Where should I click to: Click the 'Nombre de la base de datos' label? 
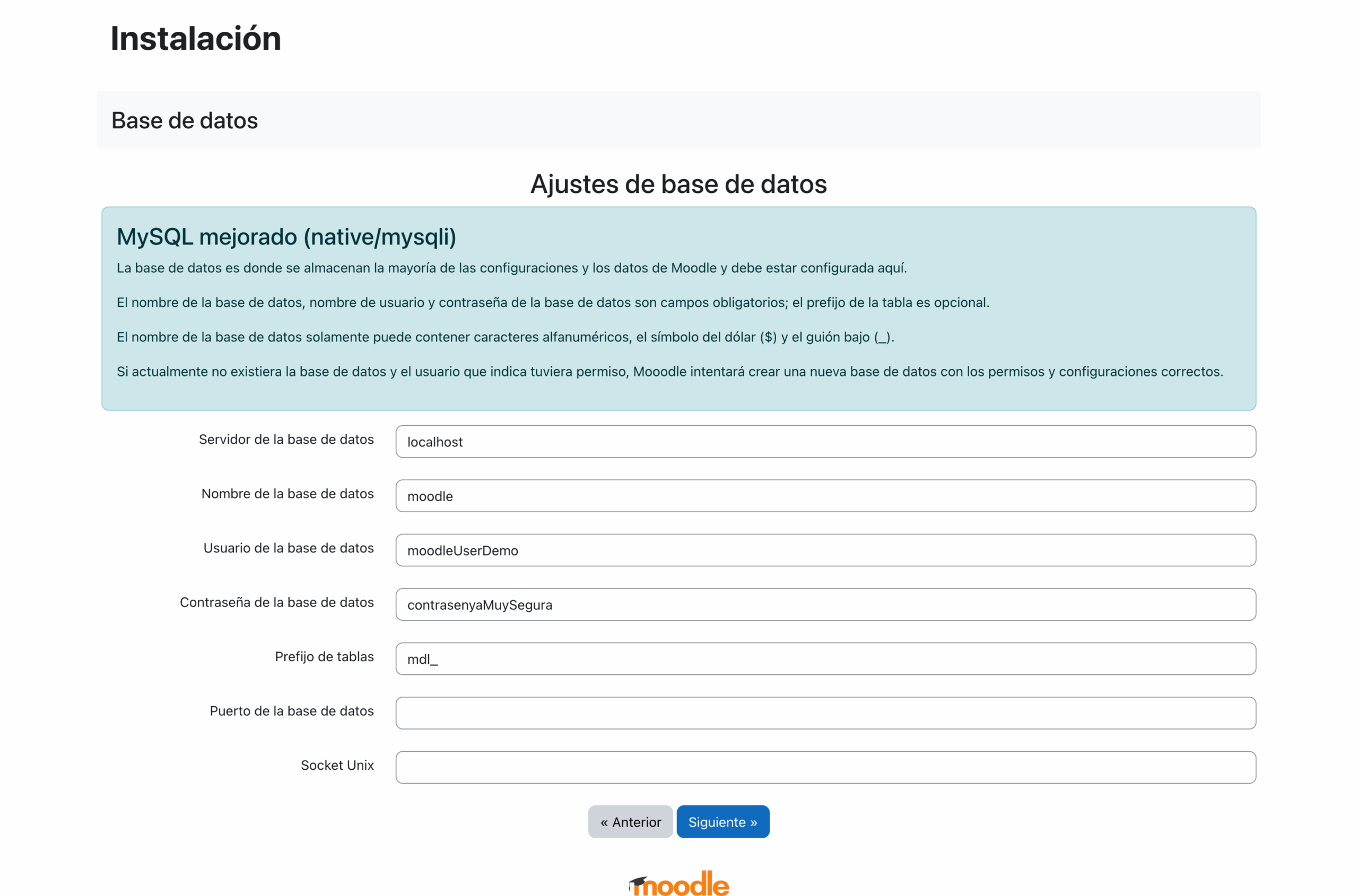coord(288,493)
